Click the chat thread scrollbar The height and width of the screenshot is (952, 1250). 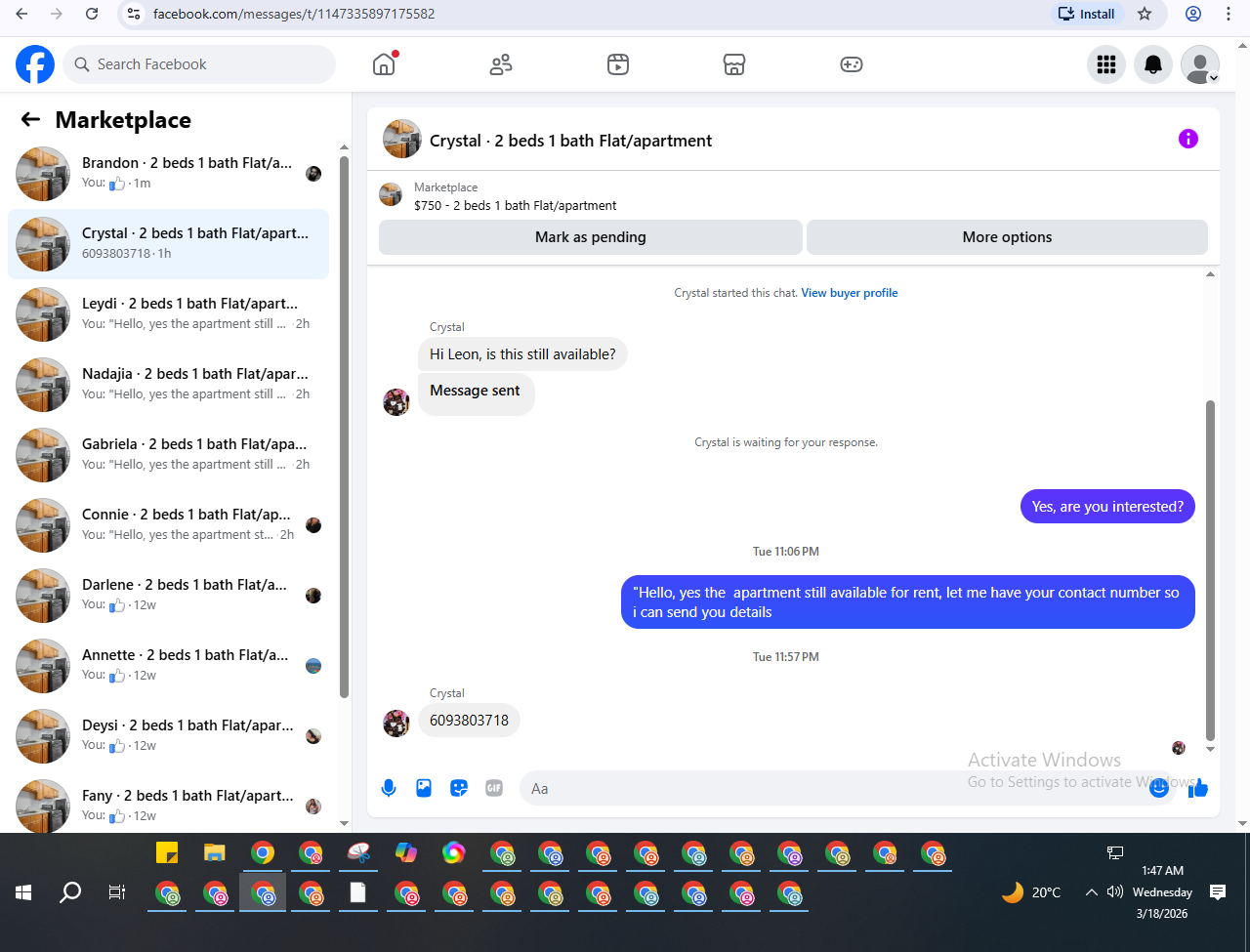pos(1211,570)
